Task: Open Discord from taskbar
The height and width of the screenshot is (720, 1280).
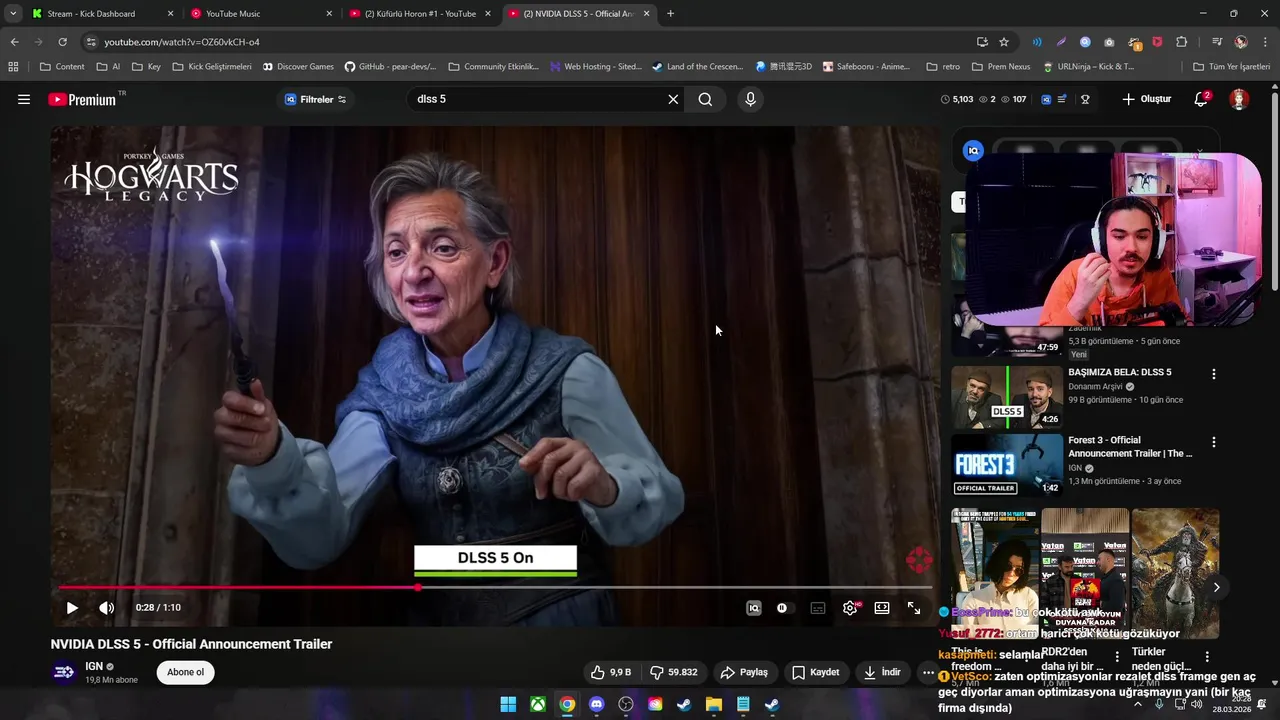Action: [x=597, y=704]
